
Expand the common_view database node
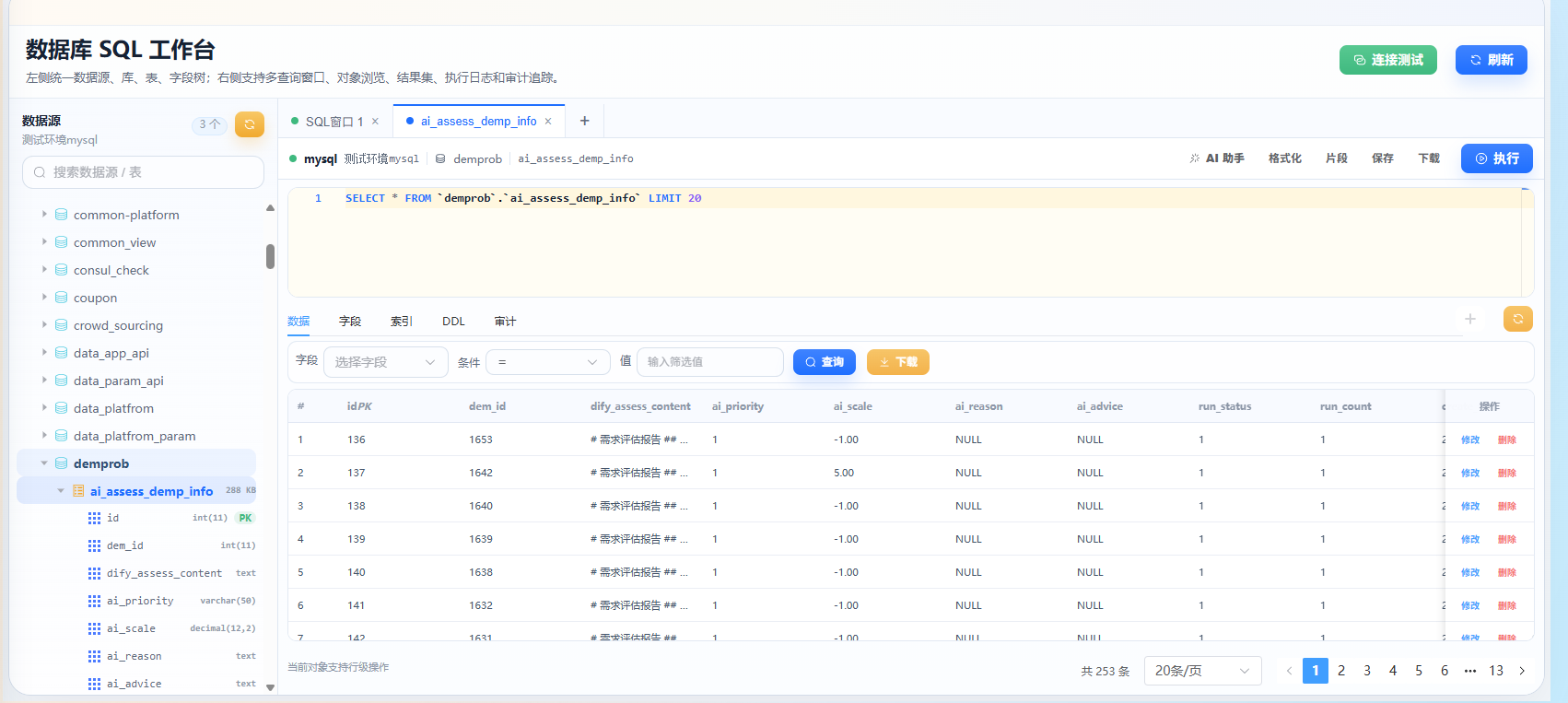point(44,241)
